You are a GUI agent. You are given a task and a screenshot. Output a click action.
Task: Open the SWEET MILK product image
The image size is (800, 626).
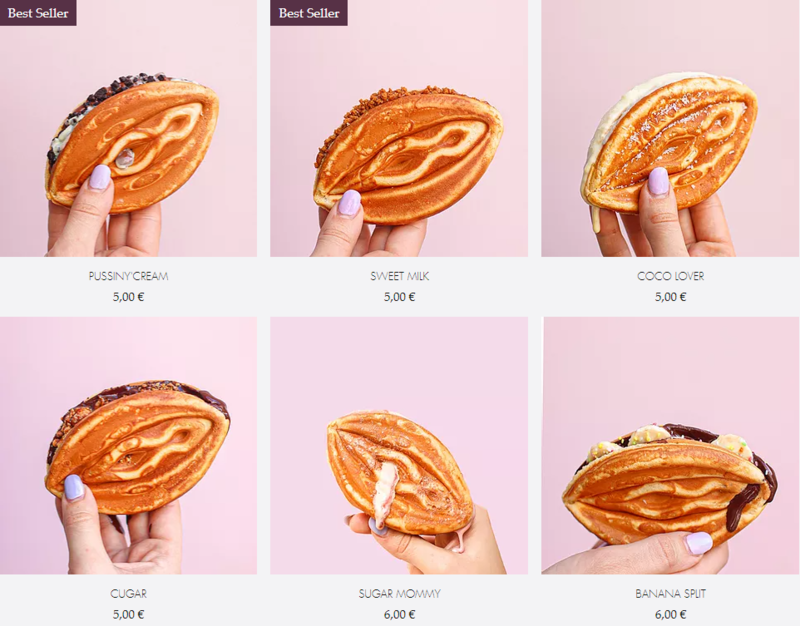399,128
